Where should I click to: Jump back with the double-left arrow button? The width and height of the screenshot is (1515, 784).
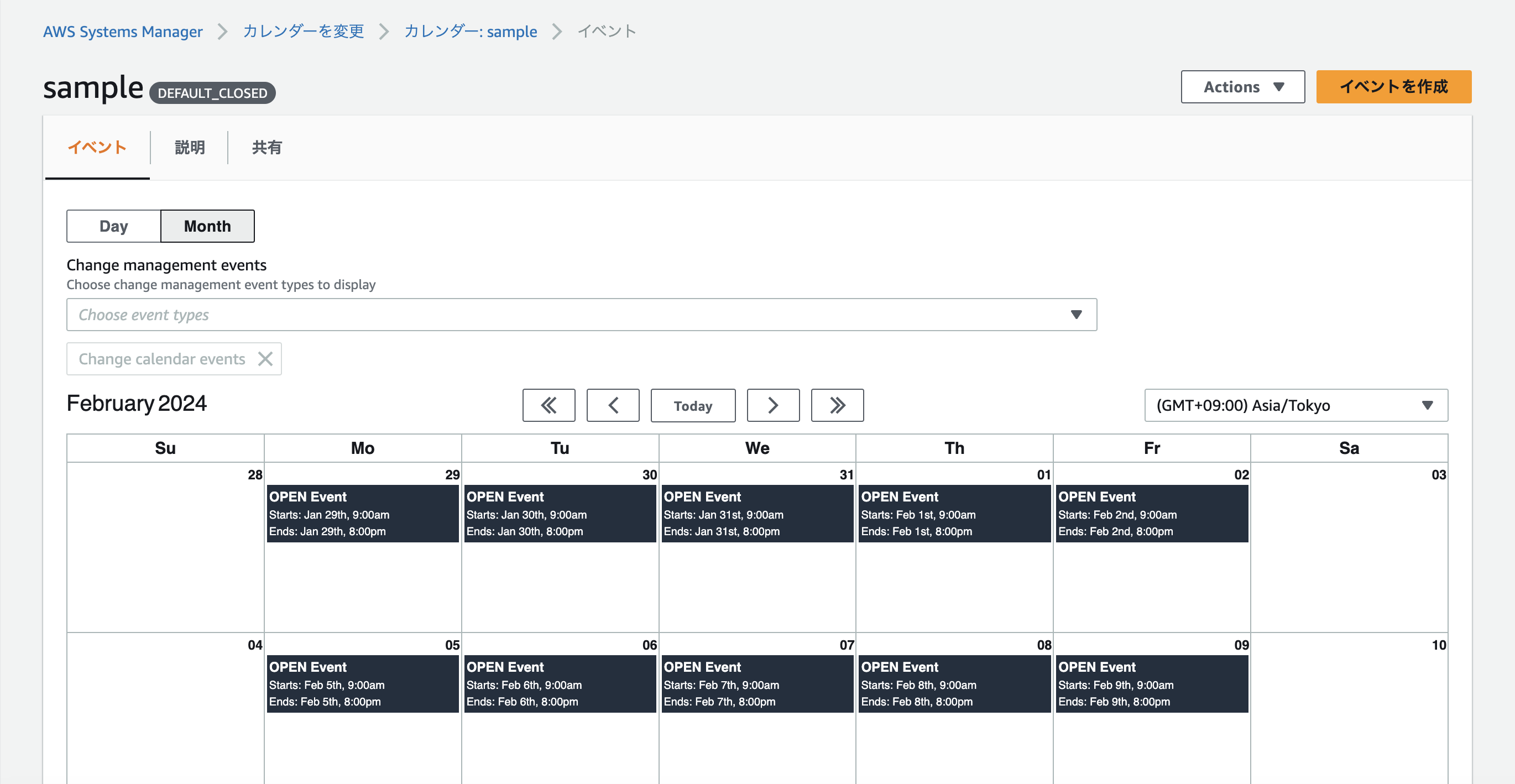[x=548, y=405]
